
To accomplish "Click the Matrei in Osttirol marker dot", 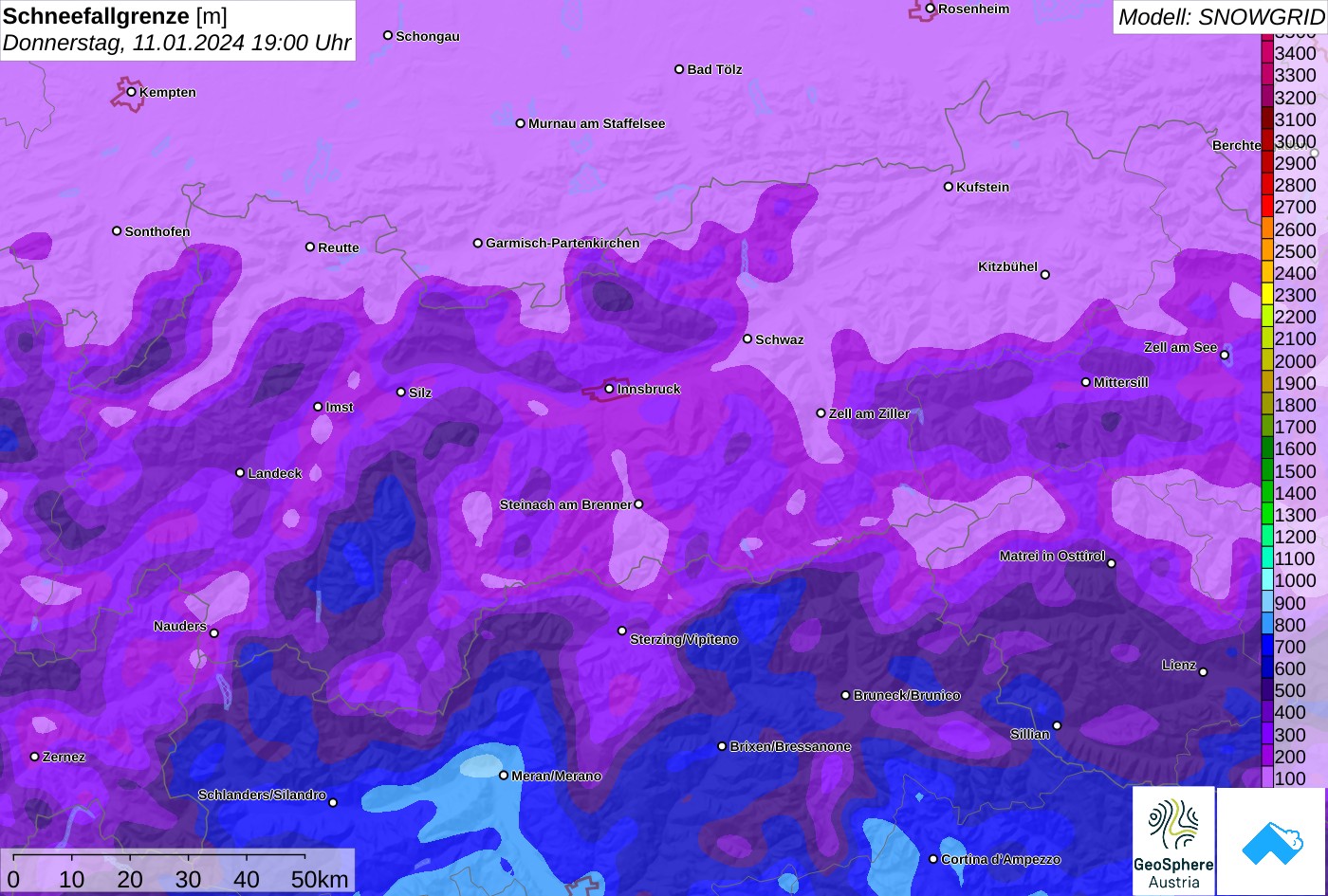I will pos(1112,564).
